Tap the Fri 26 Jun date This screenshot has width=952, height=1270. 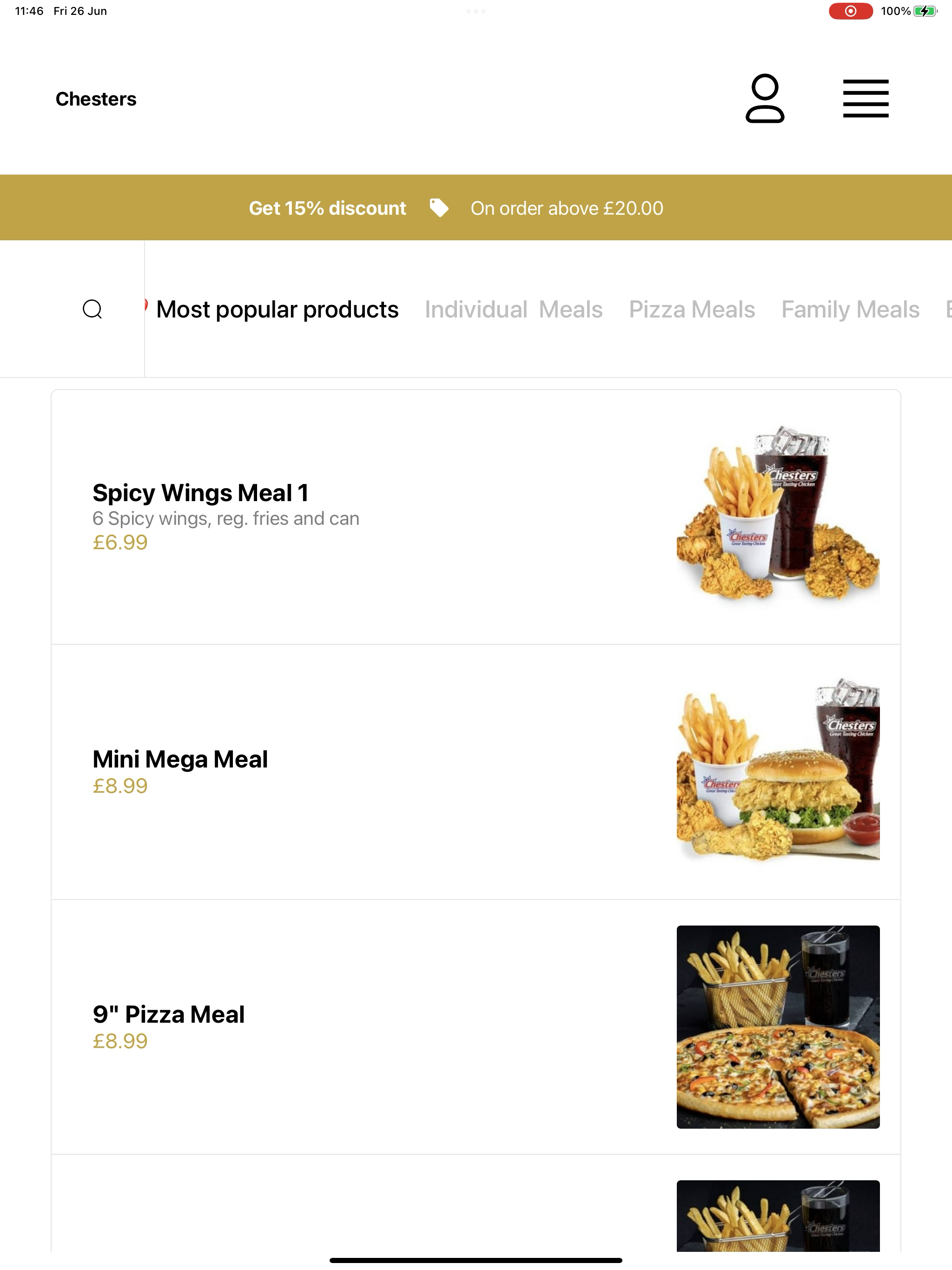click(80, 11)
